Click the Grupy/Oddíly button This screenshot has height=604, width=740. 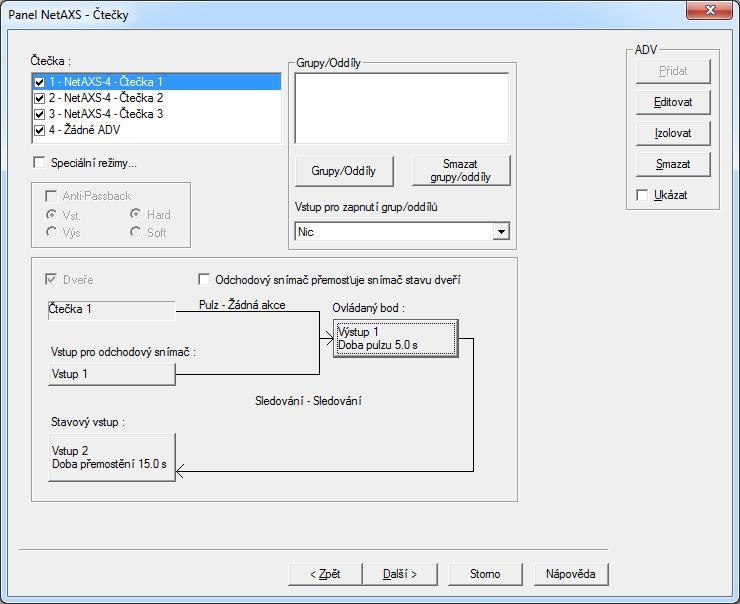344,171
